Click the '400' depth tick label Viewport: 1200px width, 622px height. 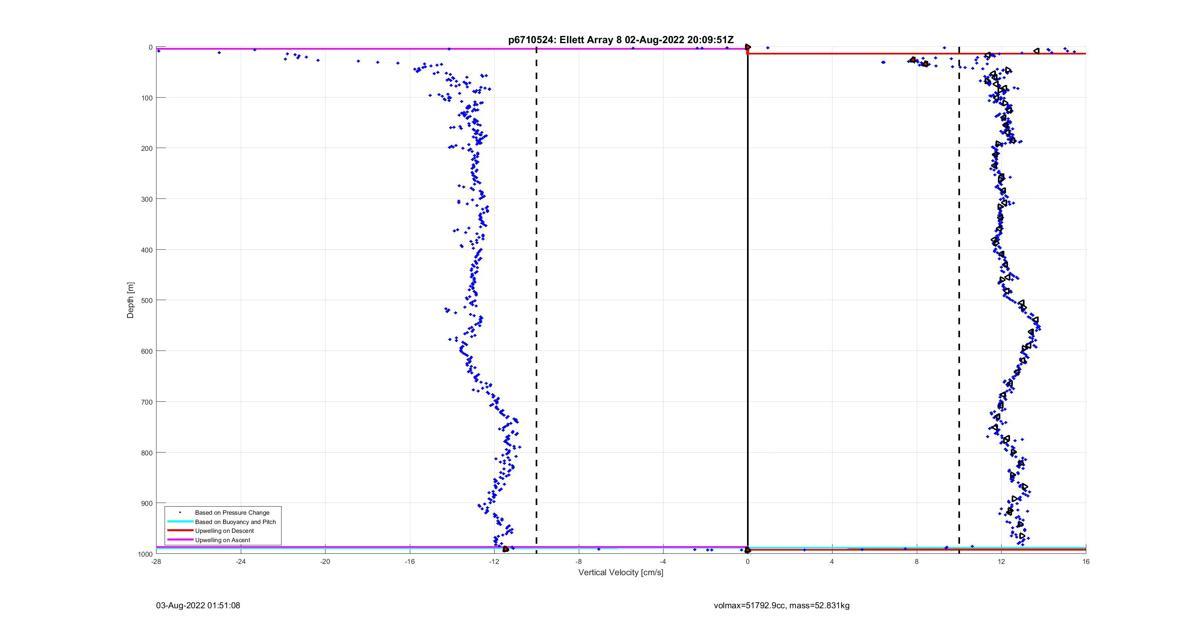[x=146, y=250]
